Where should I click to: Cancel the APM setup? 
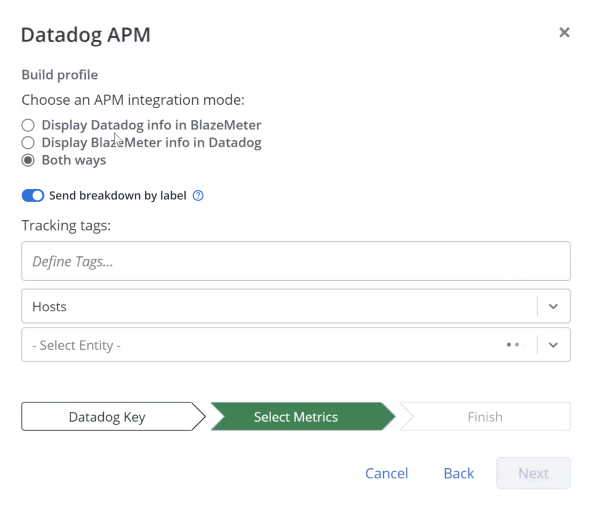(x=387, y=473)
